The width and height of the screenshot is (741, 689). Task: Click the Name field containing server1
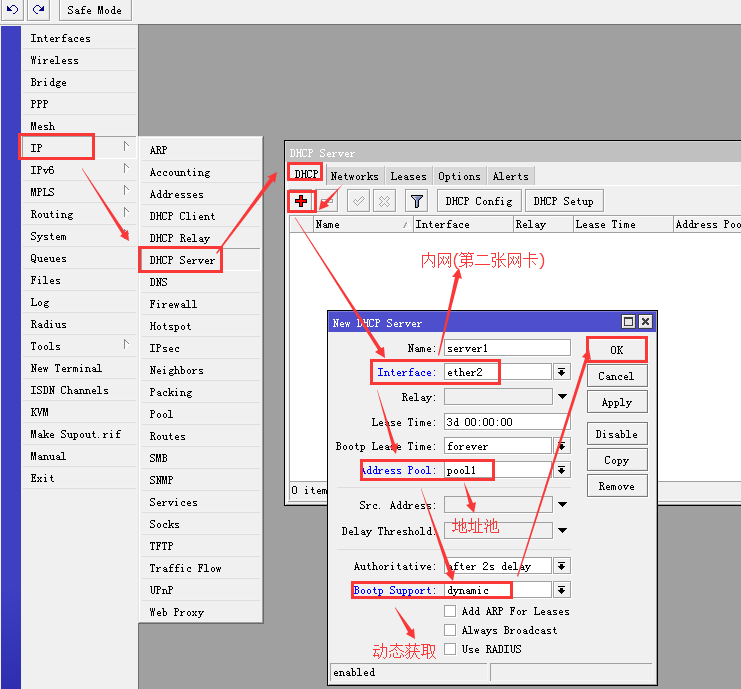pyautogui.click(x=507, y=348)
